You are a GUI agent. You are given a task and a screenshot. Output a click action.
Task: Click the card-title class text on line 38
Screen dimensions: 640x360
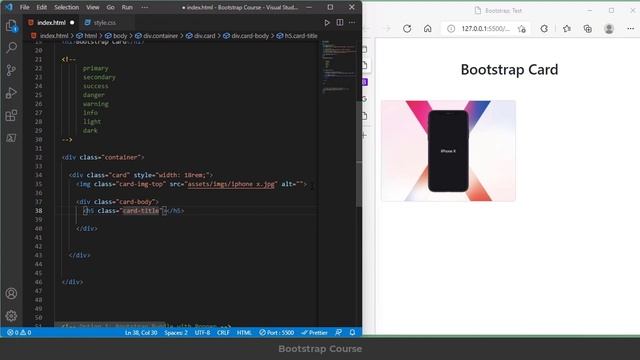[x=141, y=211]
